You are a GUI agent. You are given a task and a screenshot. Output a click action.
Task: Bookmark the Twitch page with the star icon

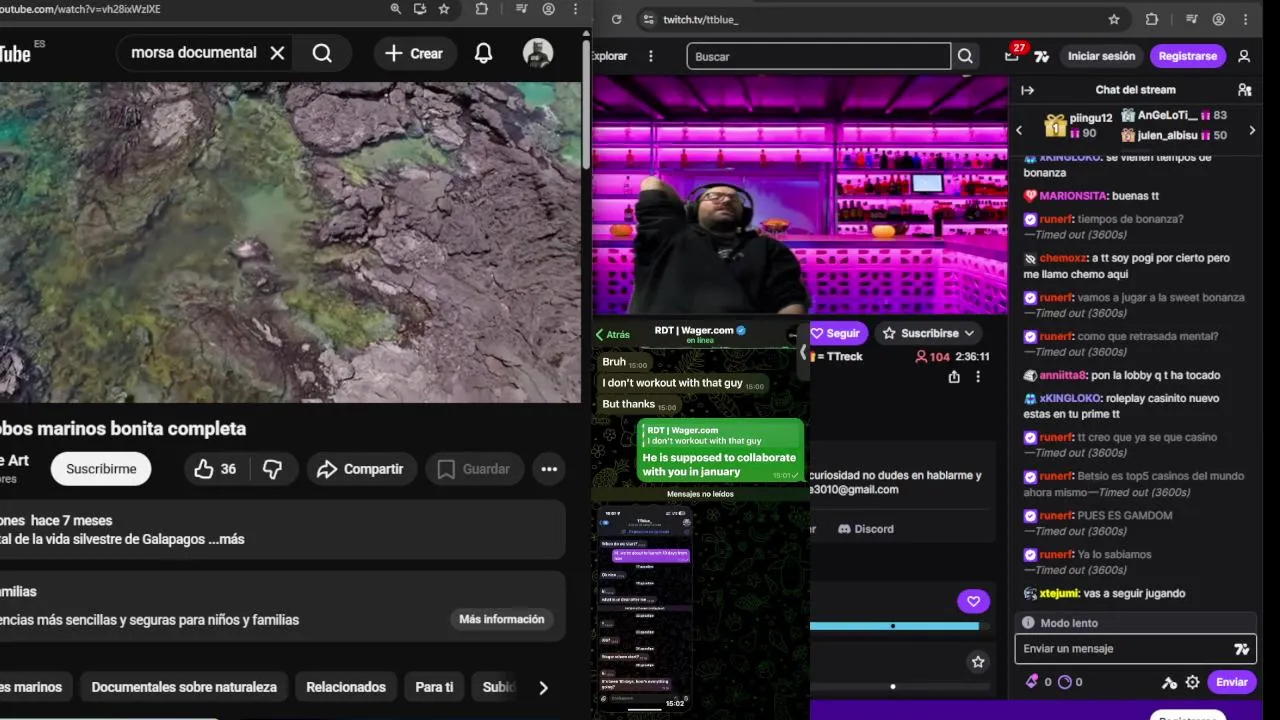pos(1114,19)
